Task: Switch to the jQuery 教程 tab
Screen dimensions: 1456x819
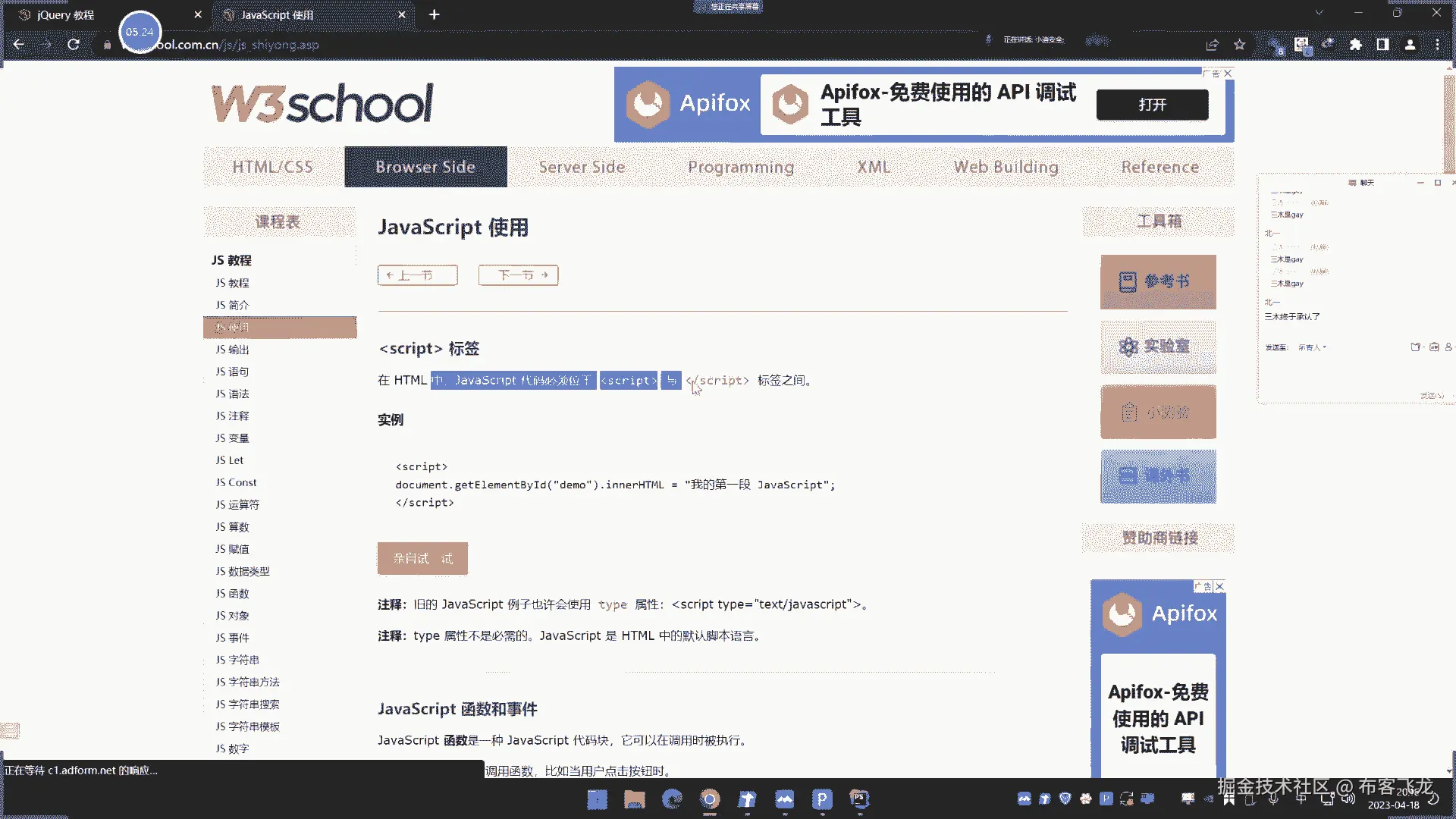Action: (66, 14)
